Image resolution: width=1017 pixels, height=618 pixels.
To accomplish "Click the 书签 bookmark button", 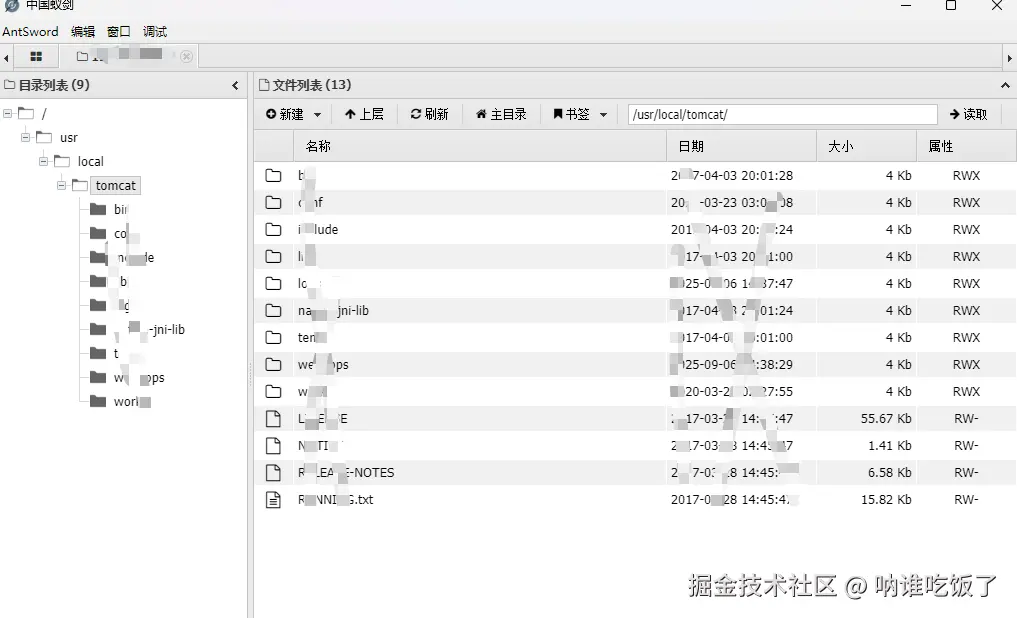I will click(571, 114).
